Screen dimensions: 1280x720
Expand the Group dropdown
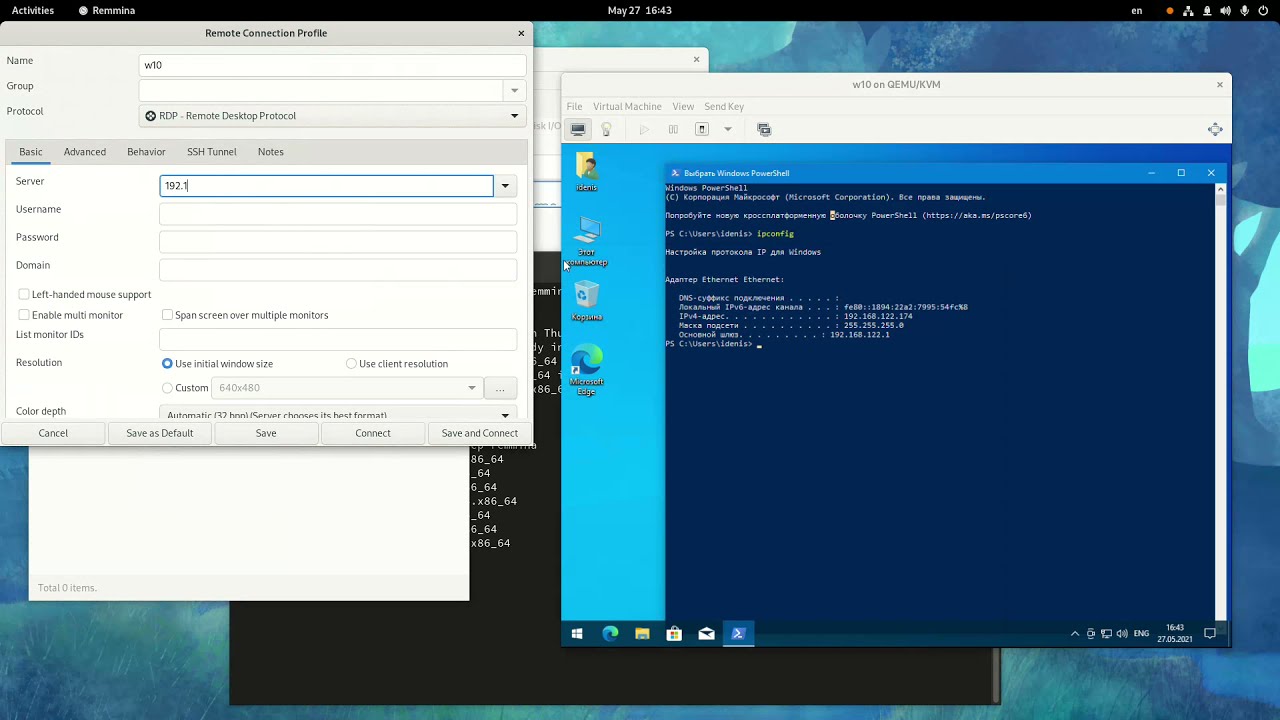point(514,90)
